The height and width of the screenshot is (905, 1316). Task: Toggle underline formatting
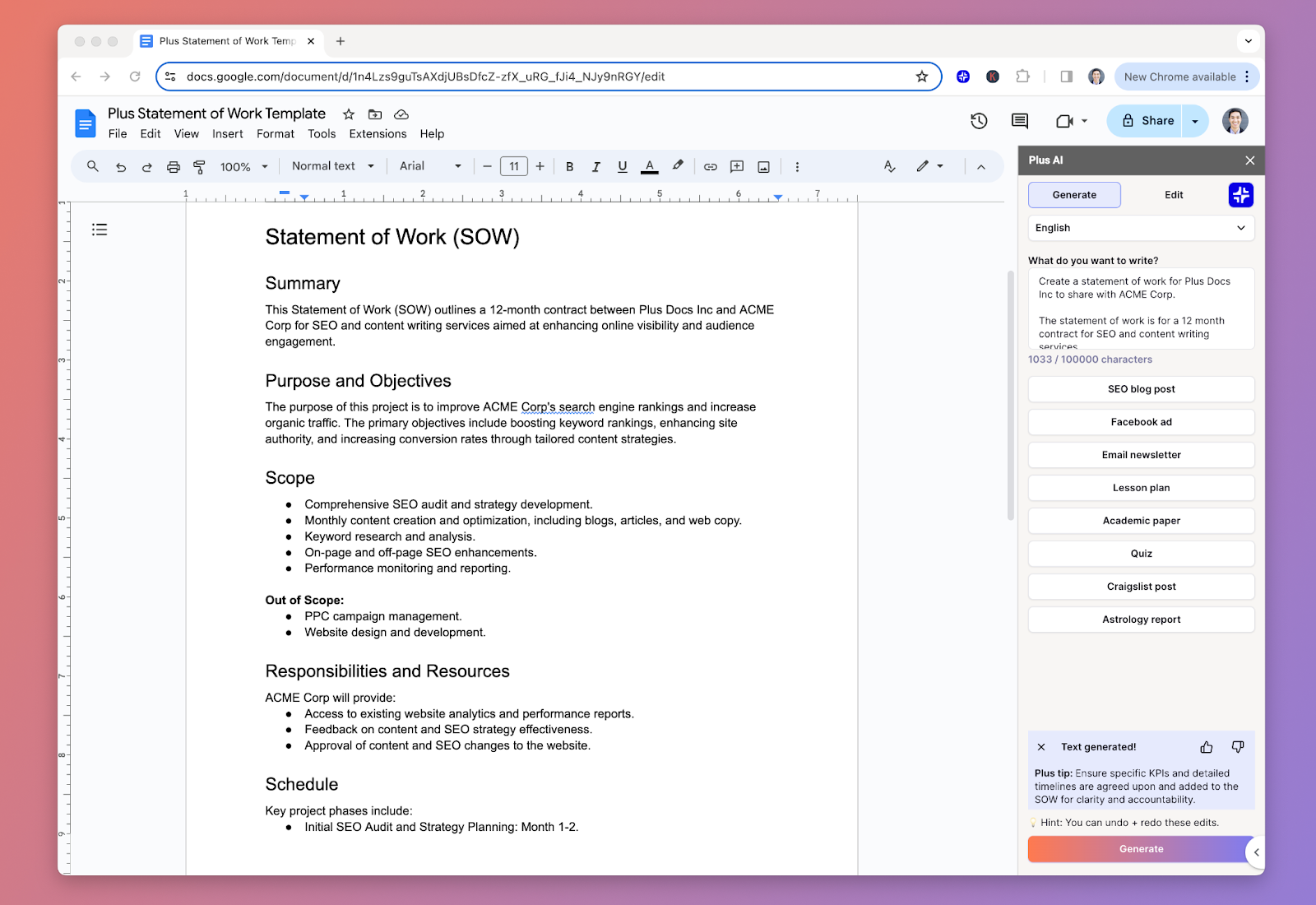(x=623, y=167)
